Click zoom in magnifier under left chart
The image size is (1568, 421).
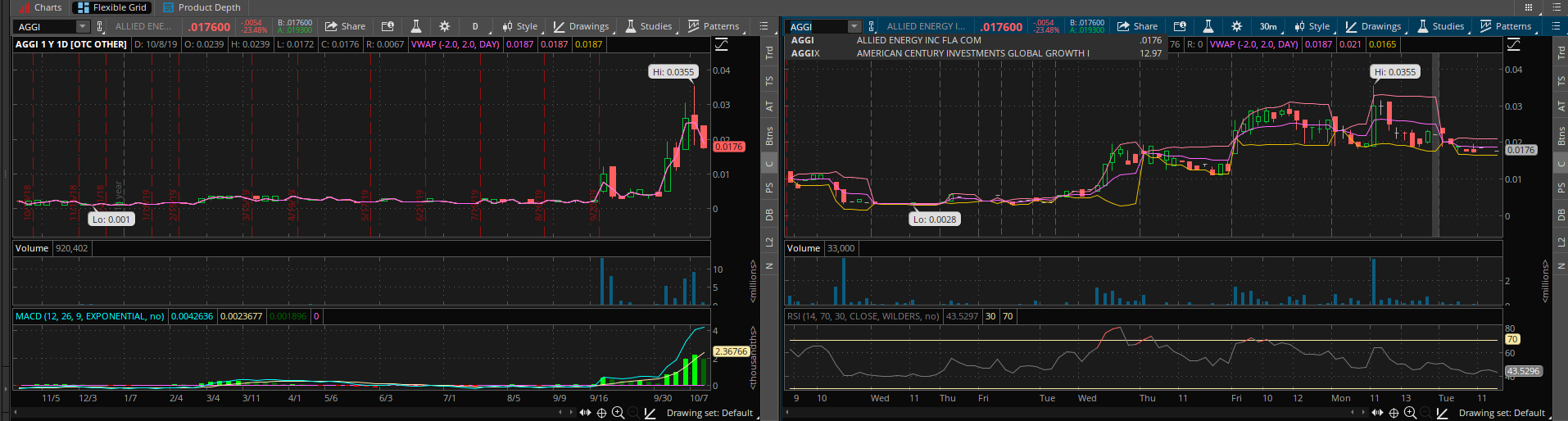click(618, 413)
